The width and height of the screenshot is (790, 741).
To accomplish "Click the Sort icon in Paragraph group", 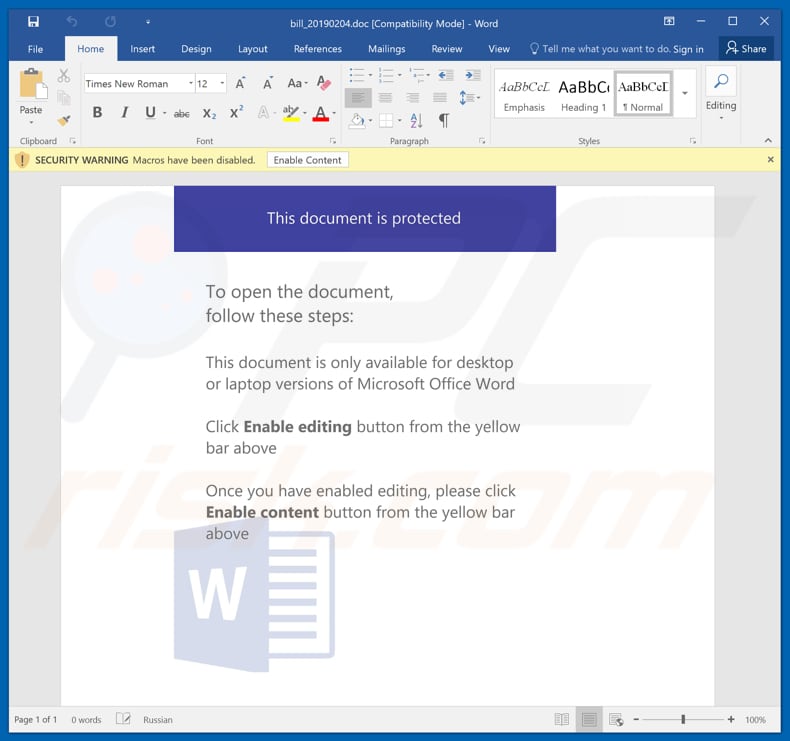I will tap(416, 120).
